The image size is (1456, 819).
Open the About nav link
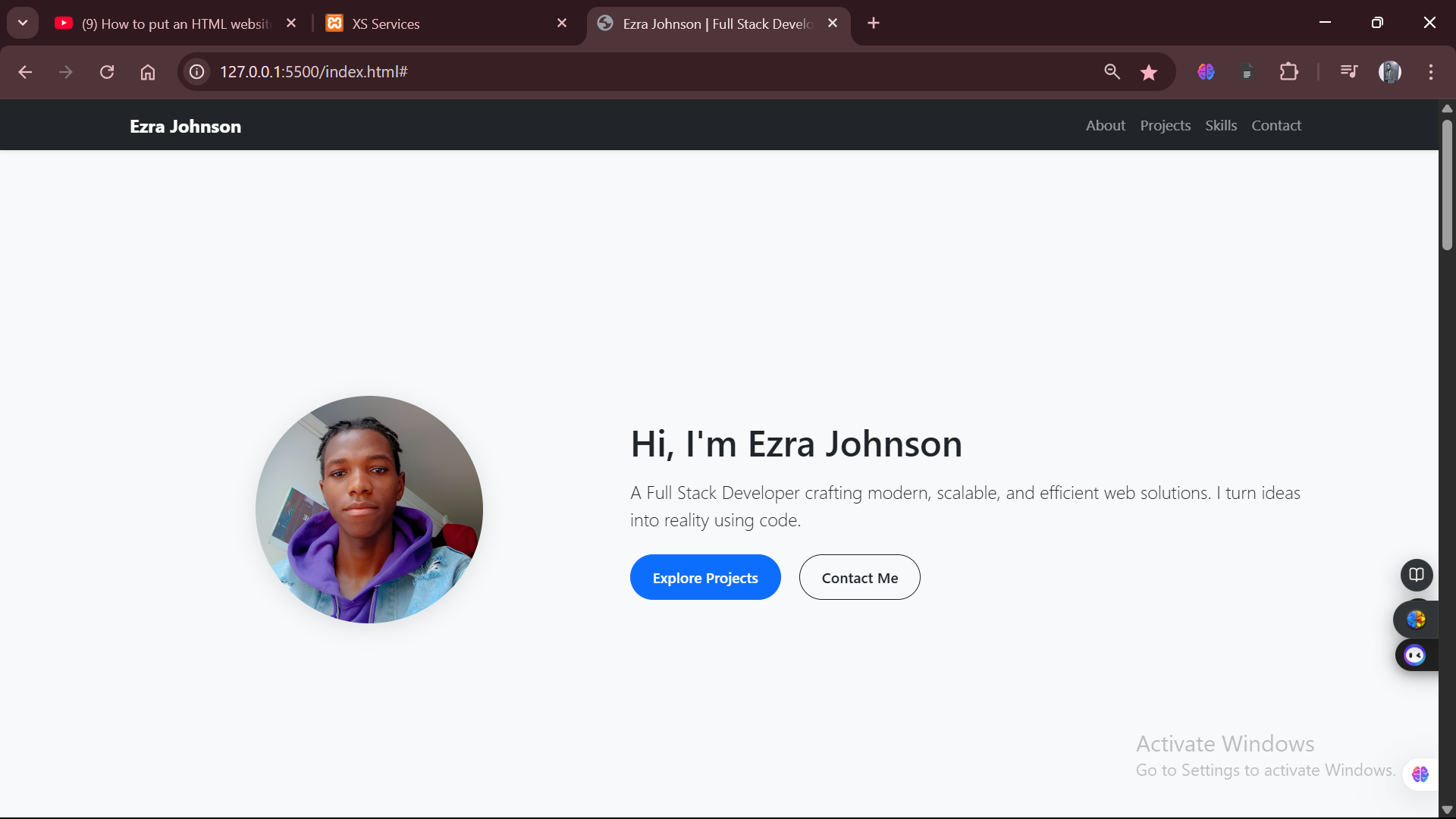pyautogui.click(x=1106, y=125)
